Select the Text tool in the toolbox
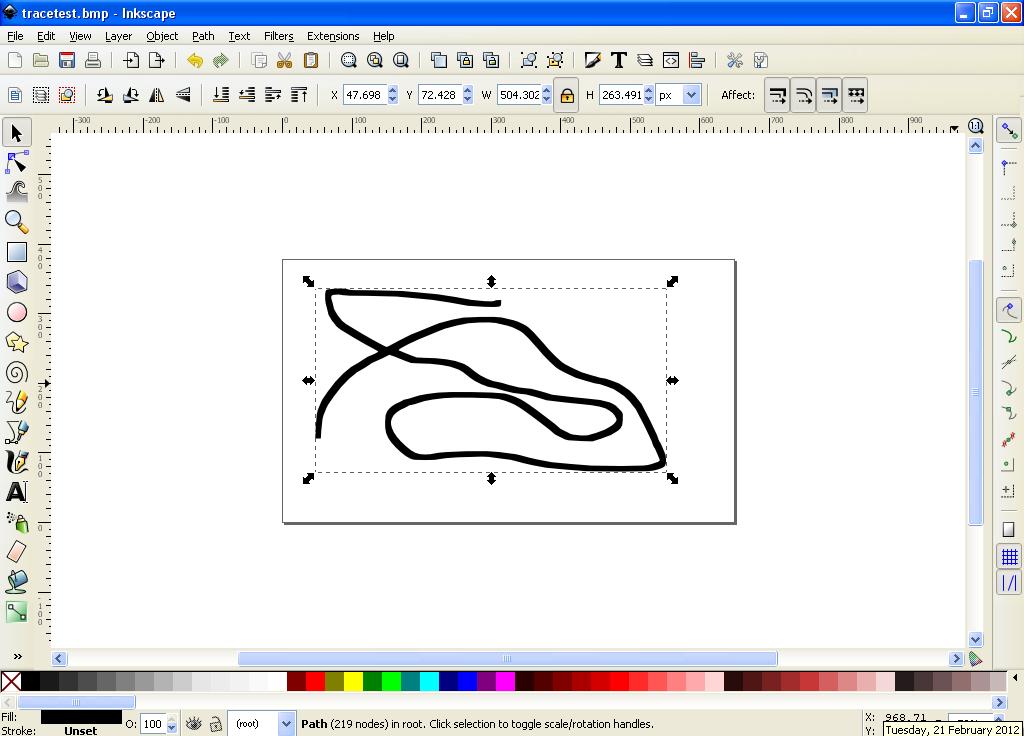This screenshot has width=1024, height=736. 16,492
